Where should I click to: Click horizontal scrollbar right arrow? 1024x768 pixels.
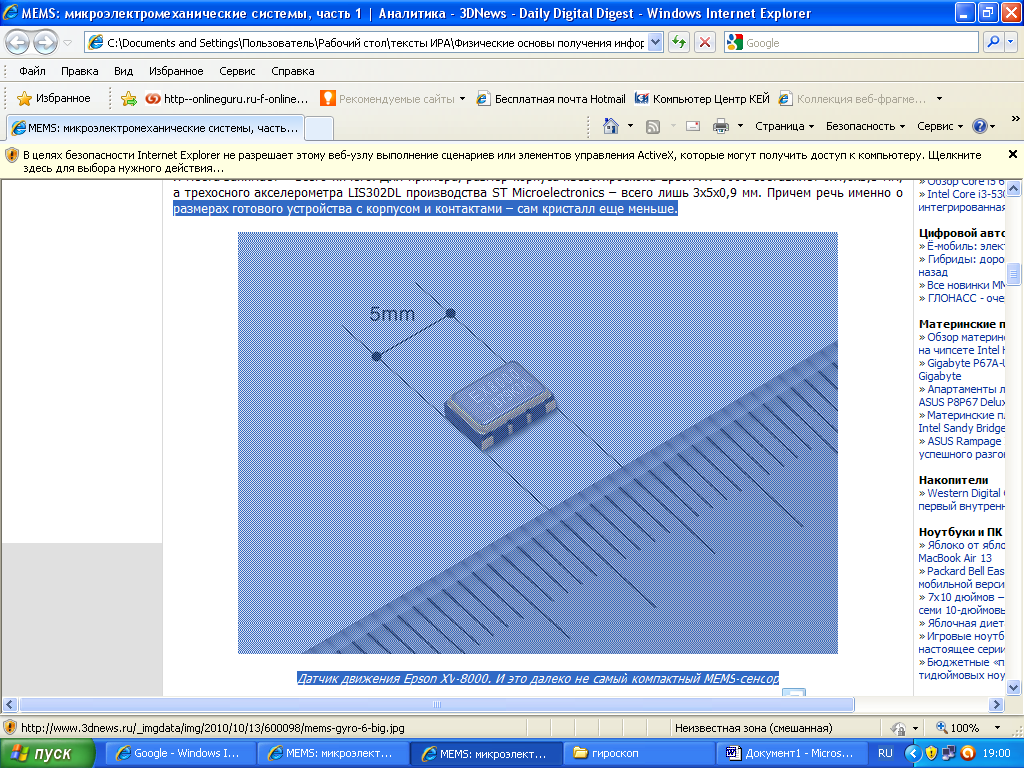click(x=996, y=705)
